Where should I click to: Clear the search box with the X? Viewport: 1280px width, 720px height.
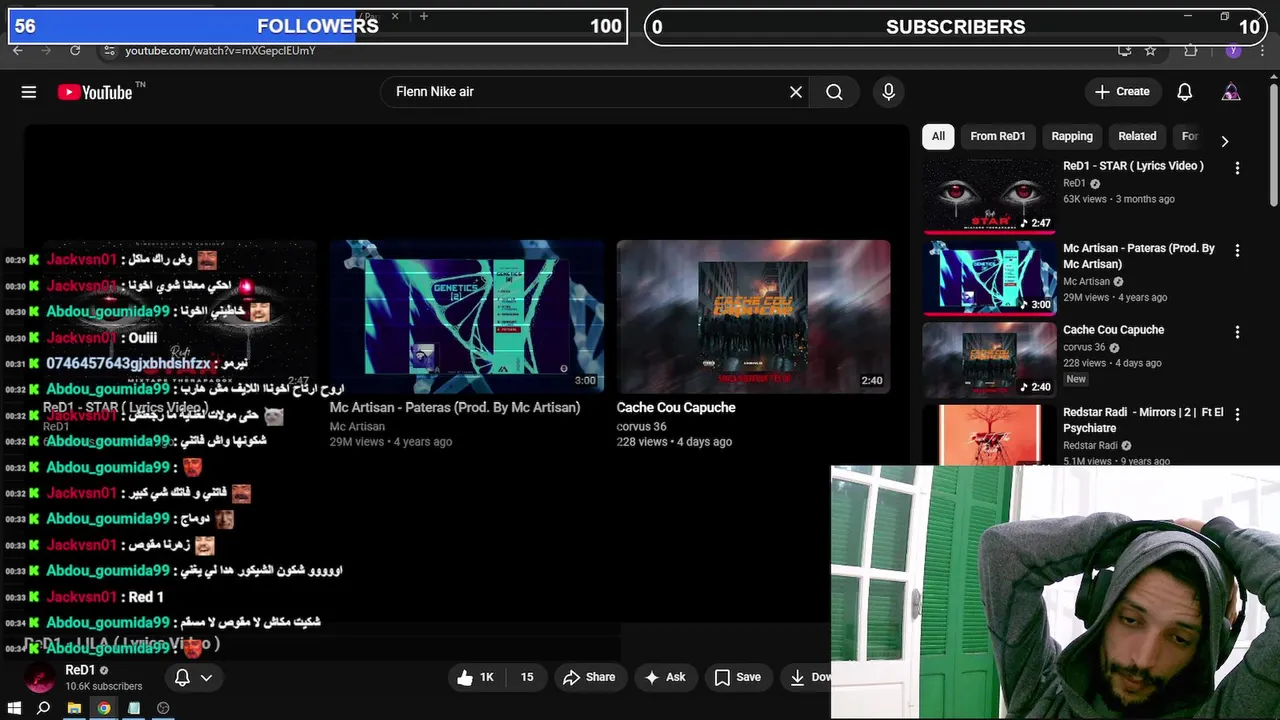pyautogui.click(x=796, y=92)
